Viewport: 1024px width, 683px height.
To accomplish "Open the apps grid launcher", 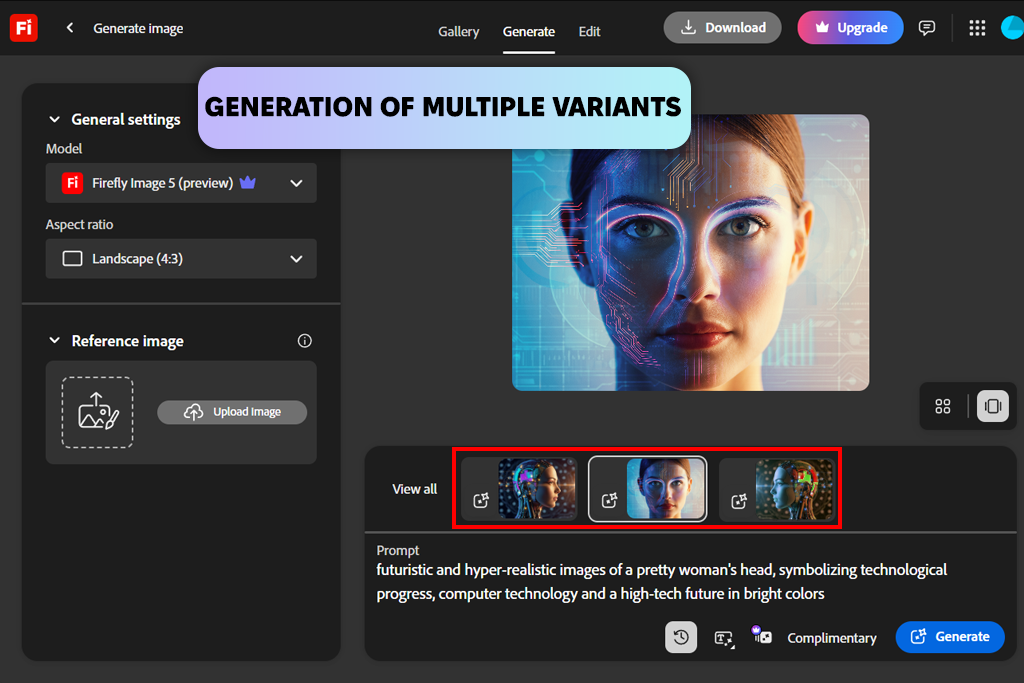I will coord(977,28).
